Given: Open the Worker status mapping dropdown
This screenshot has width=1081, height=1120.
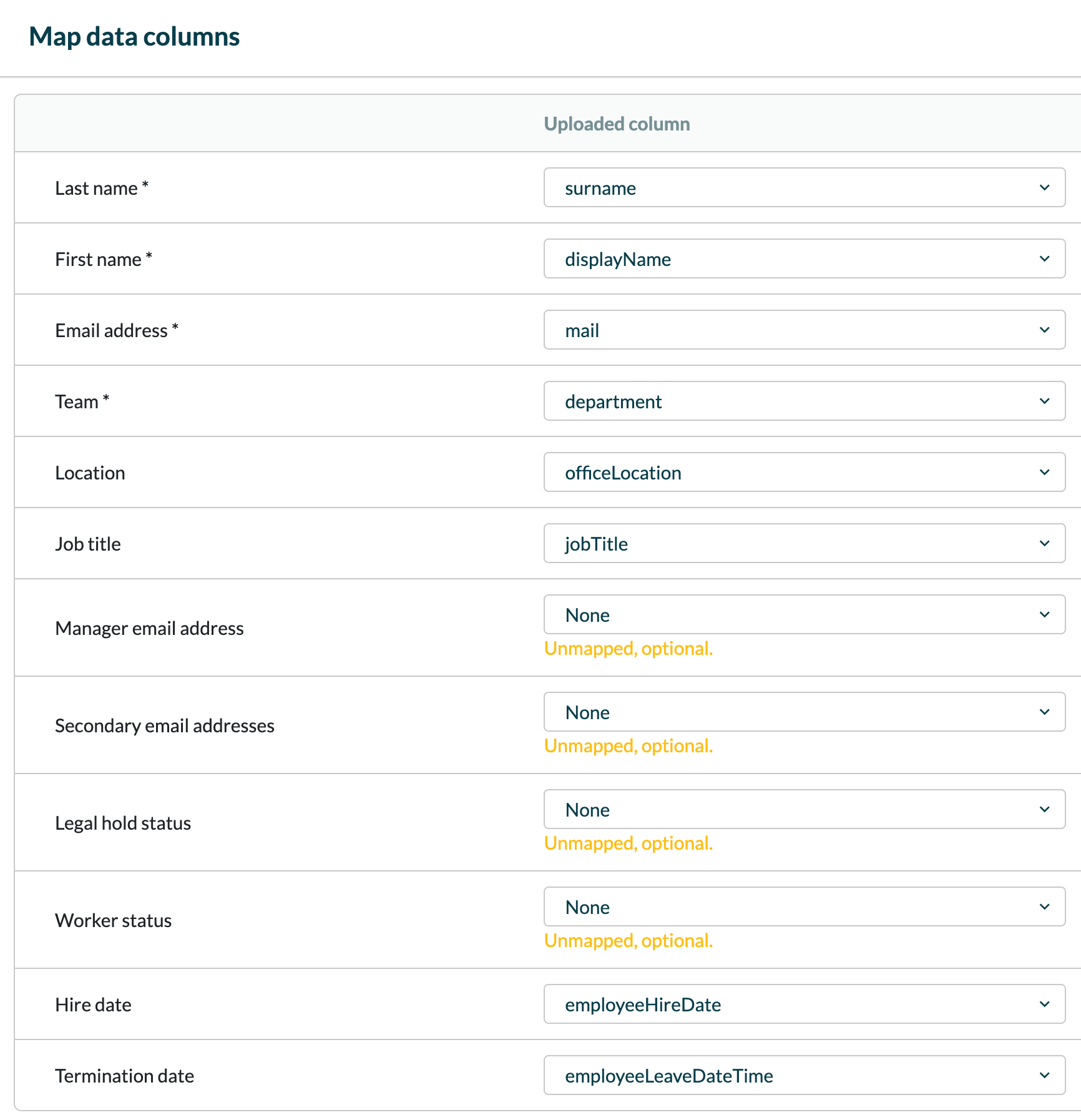Looking at the screenshot, I should pyautogui.click(x=804, y=907).
